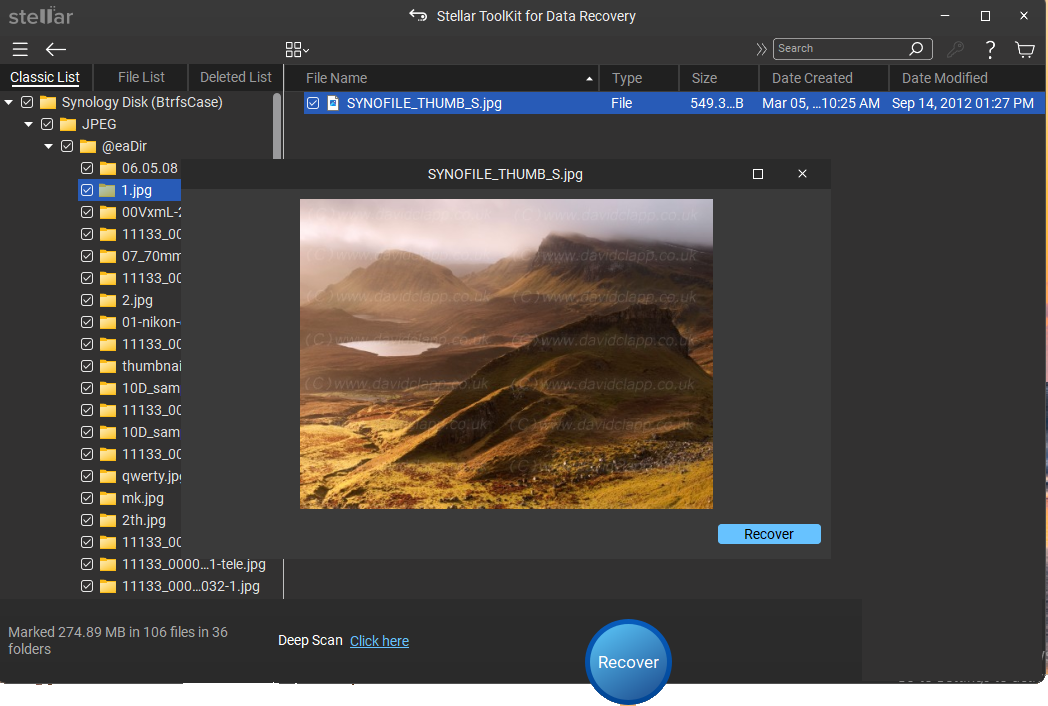Uncheck the SYNOFILE_THUMB_S.jpg file checkbox

click(x=313, y=103)
